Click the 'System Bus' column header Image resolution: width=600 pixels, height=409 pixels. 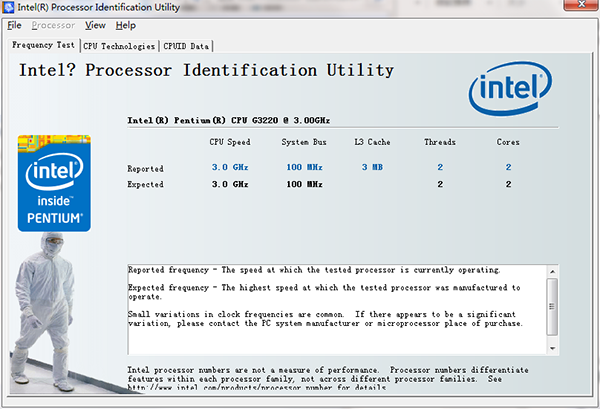pos(304,142)
